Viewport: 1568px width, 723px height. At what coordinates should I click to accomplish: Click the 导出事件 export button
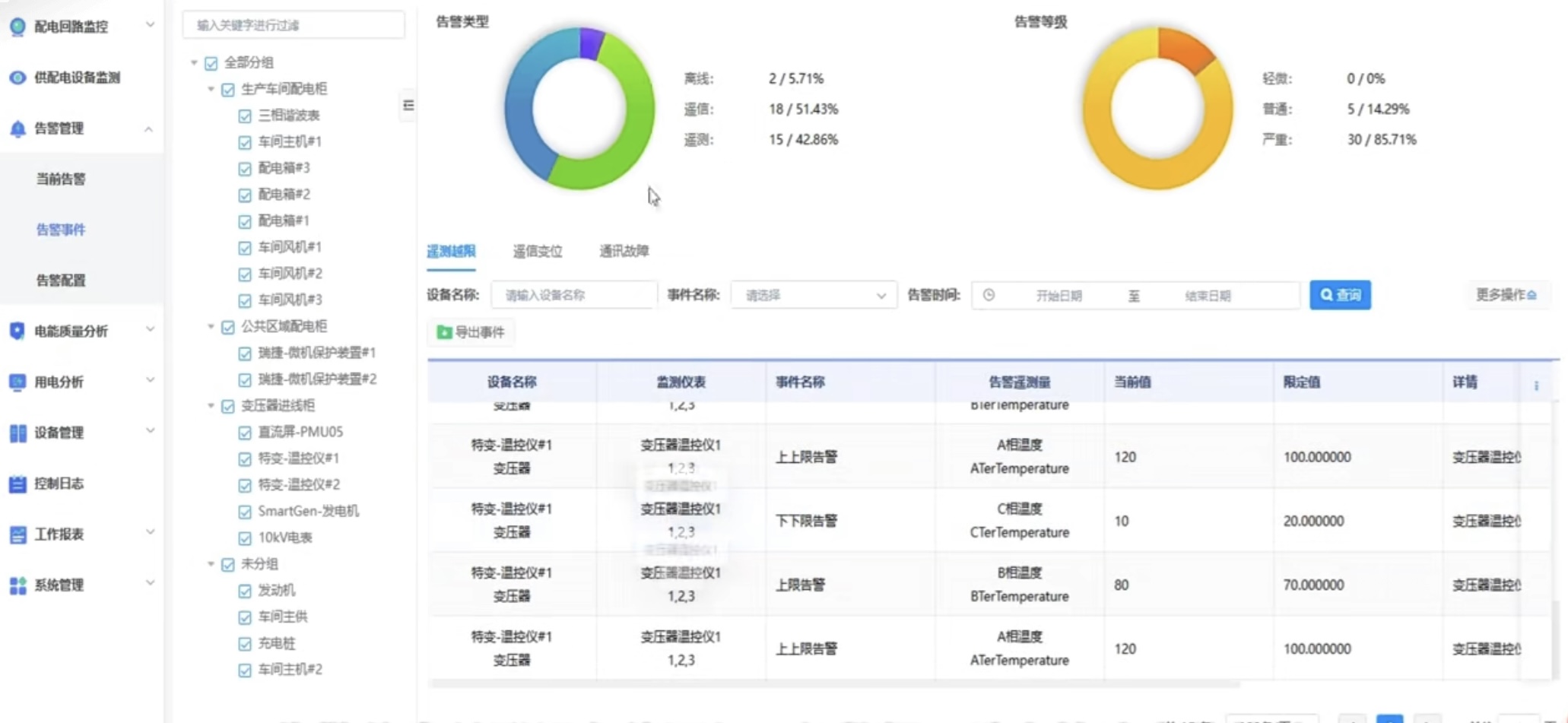[x=471, y=332]
